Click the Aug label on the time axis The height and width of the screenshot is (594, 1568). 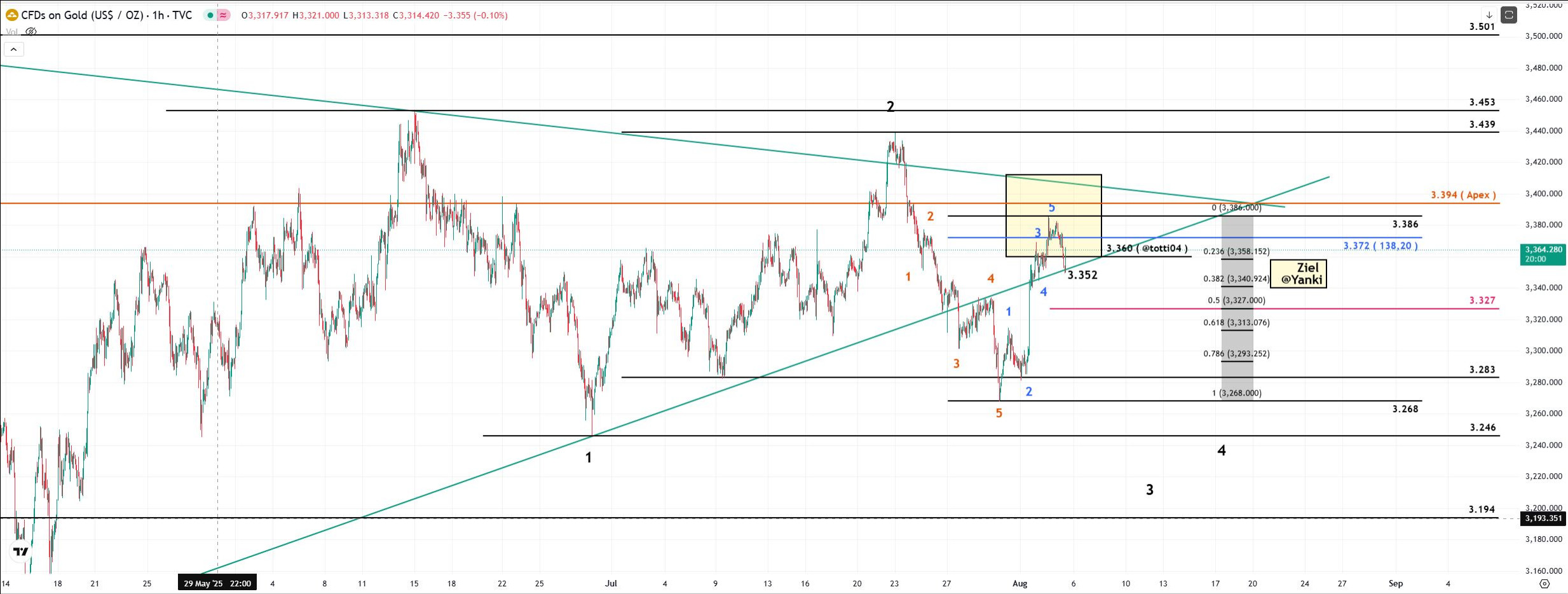1019,583
